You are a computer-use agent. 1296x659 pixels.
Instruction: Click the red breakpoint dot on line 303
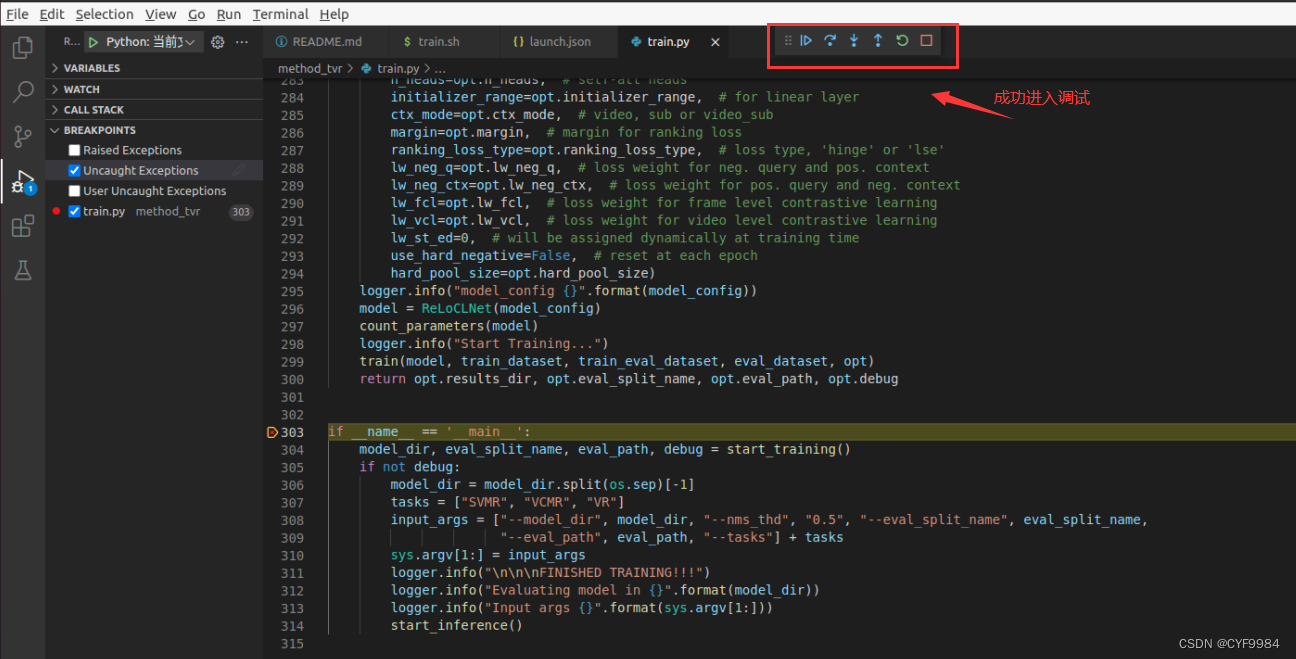click(270, 432)
